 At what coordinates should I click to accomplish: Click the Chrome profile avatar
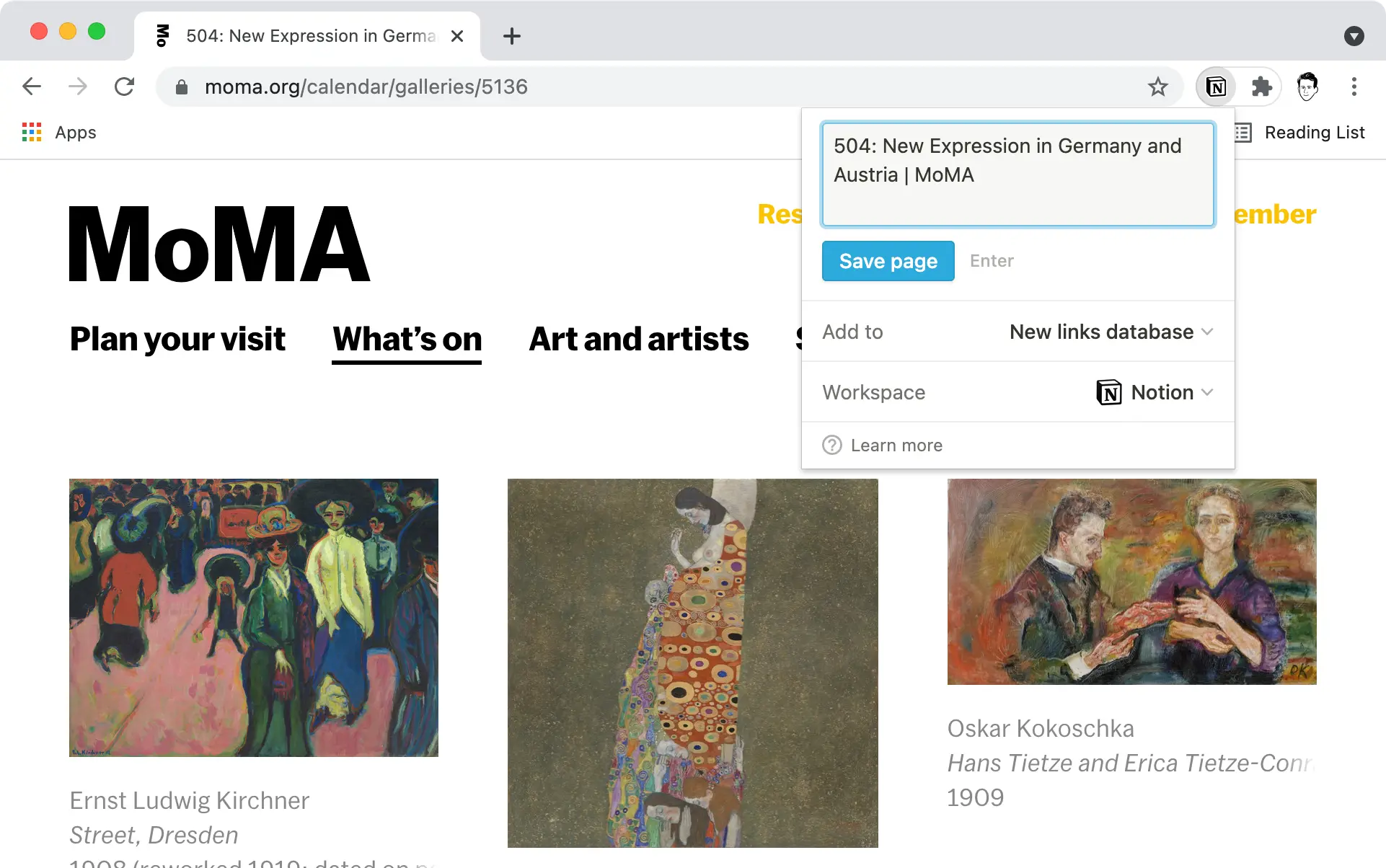(x=1307, y=87)
